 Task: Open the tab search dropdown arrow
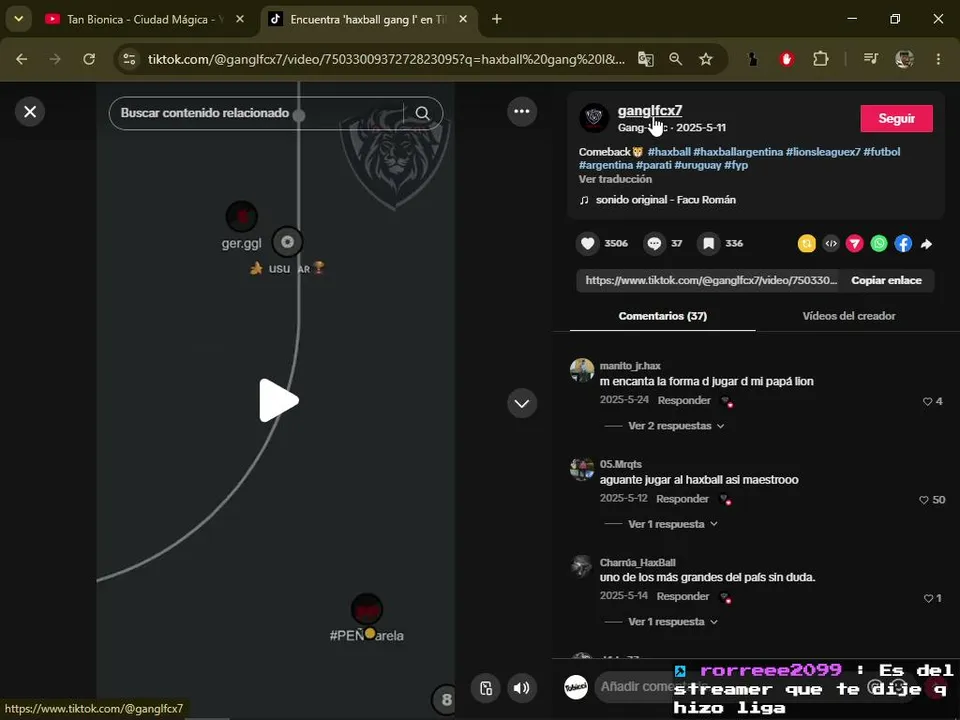tap(18, 19)
